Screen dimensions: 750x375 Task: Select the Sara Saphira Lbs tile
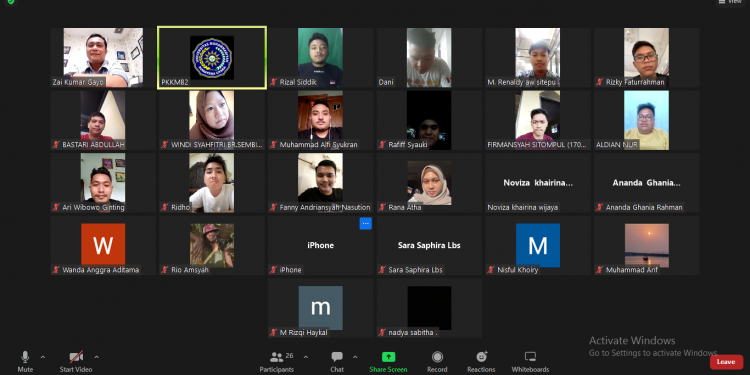click(429, 245)
